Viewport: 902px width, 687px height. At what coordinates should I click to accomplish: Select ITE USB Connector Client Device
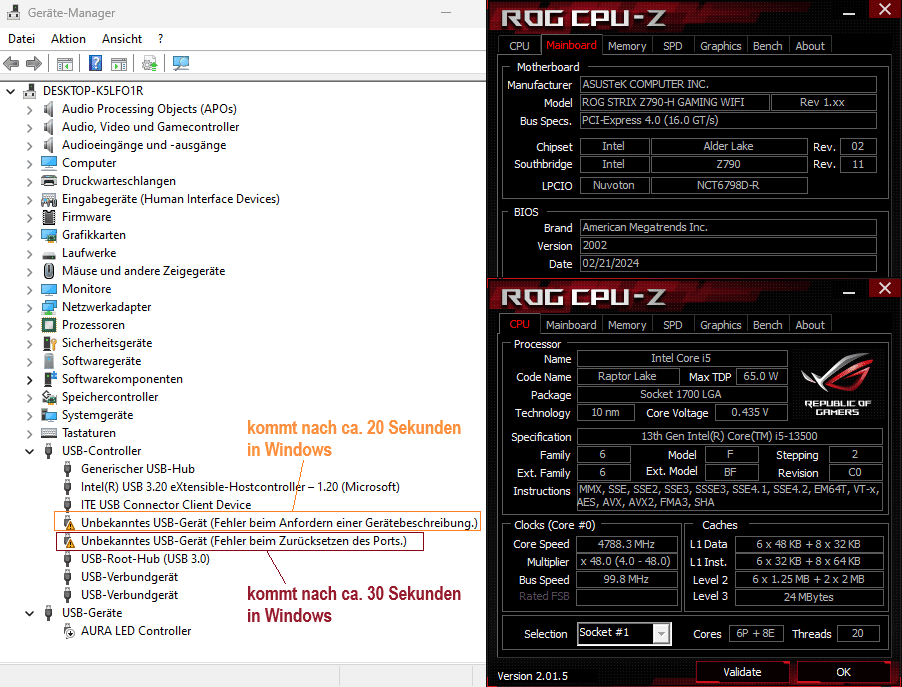[166, 505]
